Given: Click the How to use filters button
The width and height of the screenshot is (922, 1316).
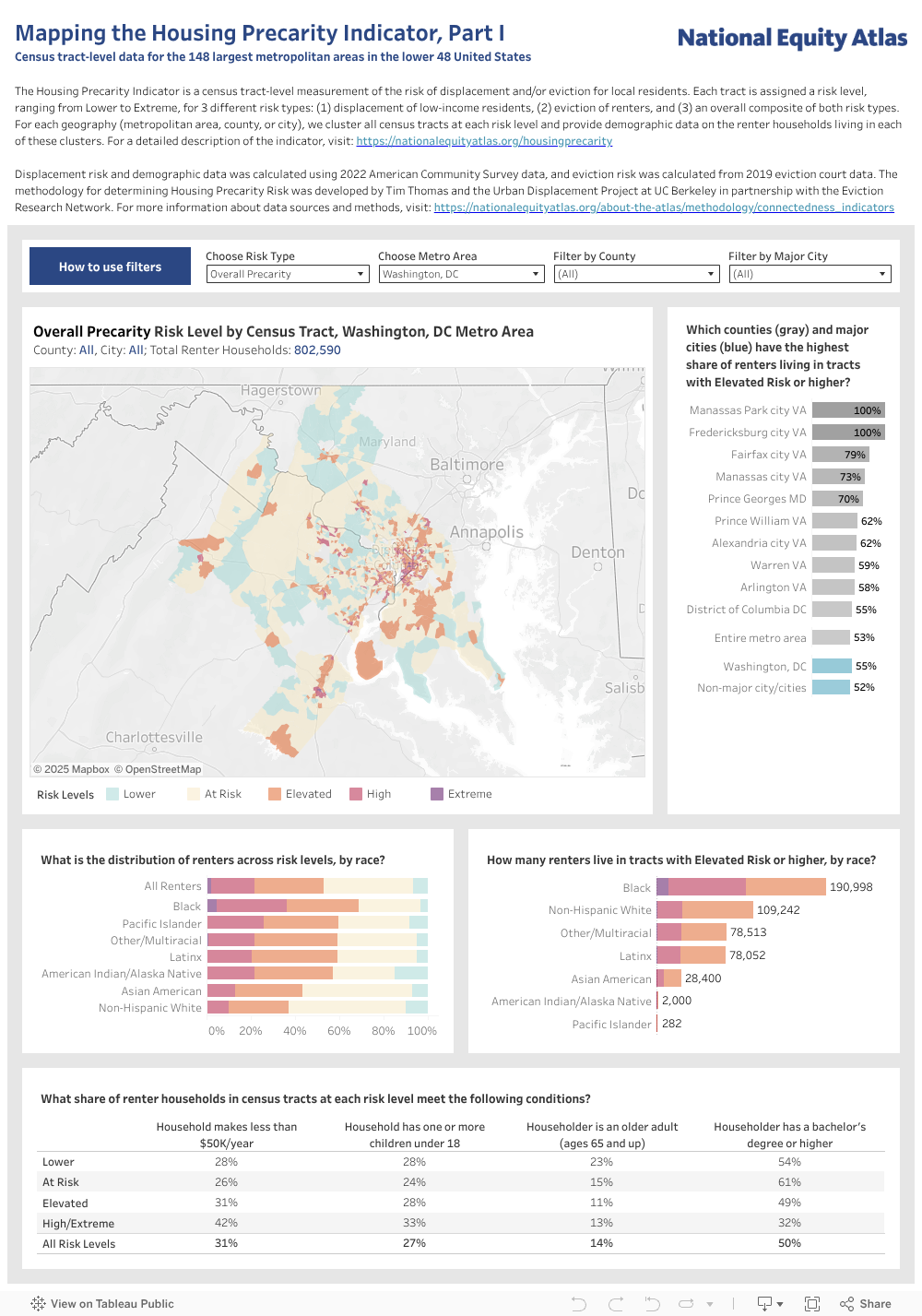Looking at the screenshot, I should click(110, 267).
